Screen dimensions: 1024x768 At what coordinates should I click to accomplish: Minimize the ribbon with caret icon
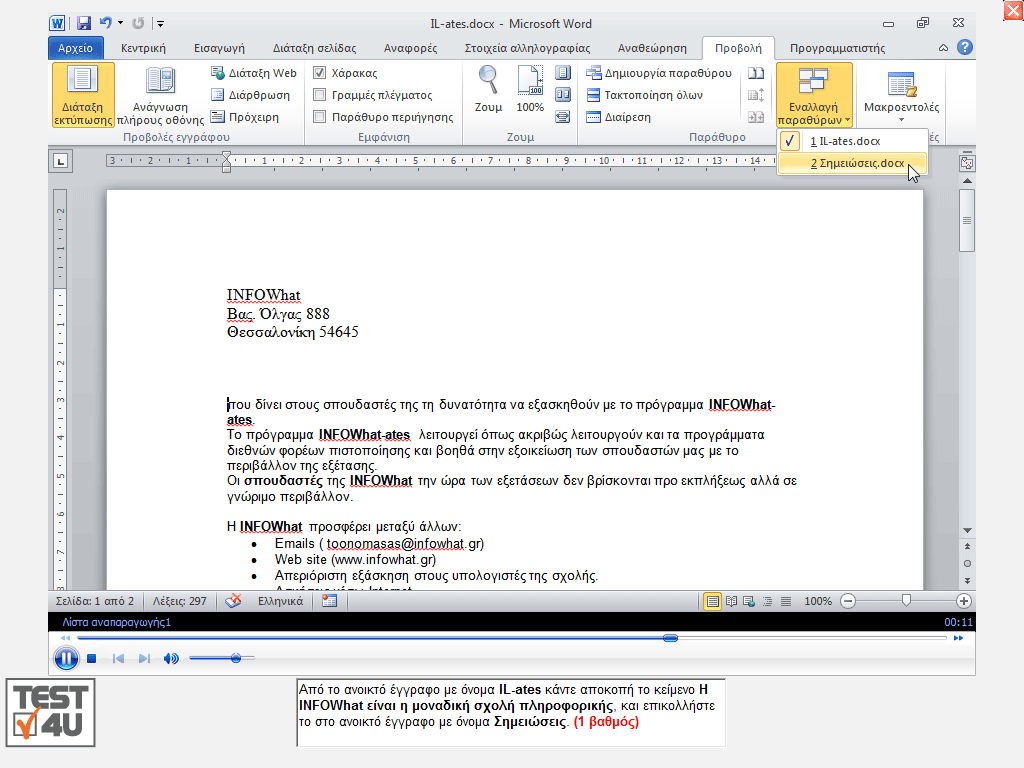click(x=943, y=48)
